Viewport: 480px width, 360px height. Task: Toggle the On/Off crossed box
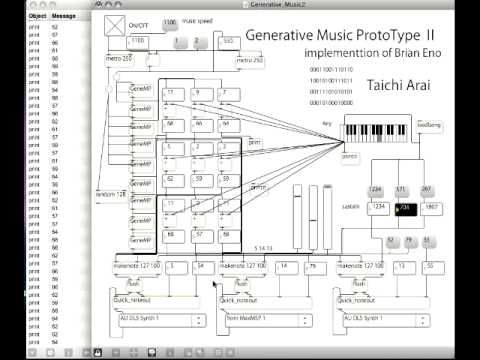[115, 25]
